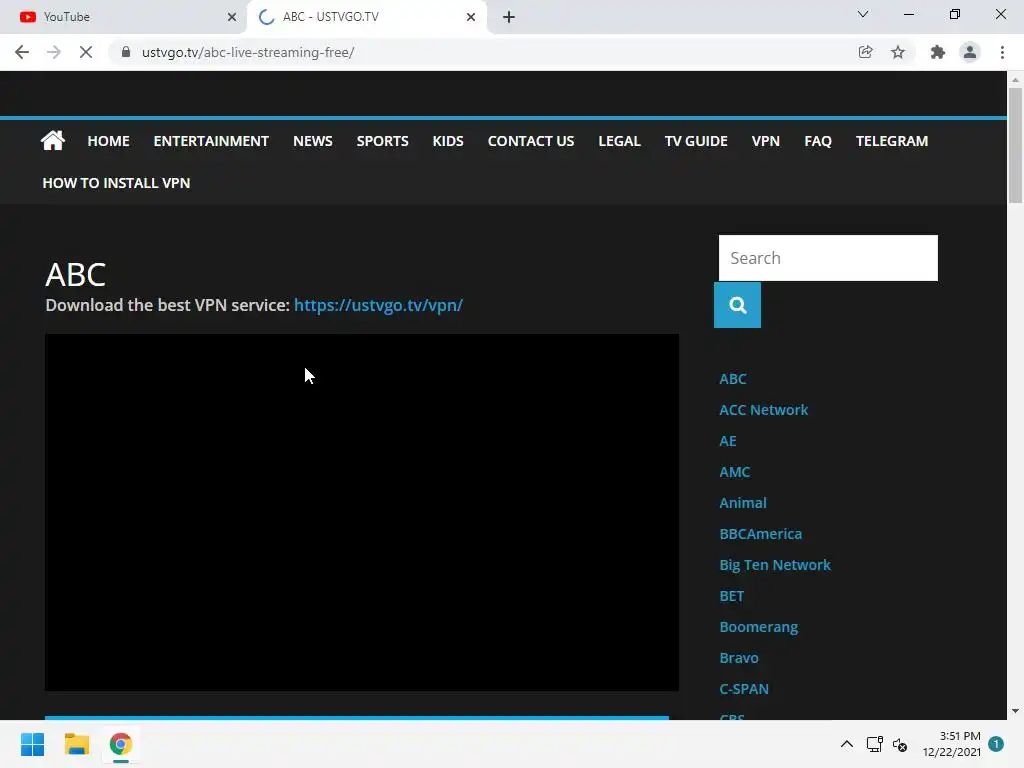Open a new tab with the plus button
Screen dimensions: 1024x768
tap(509, 17)
